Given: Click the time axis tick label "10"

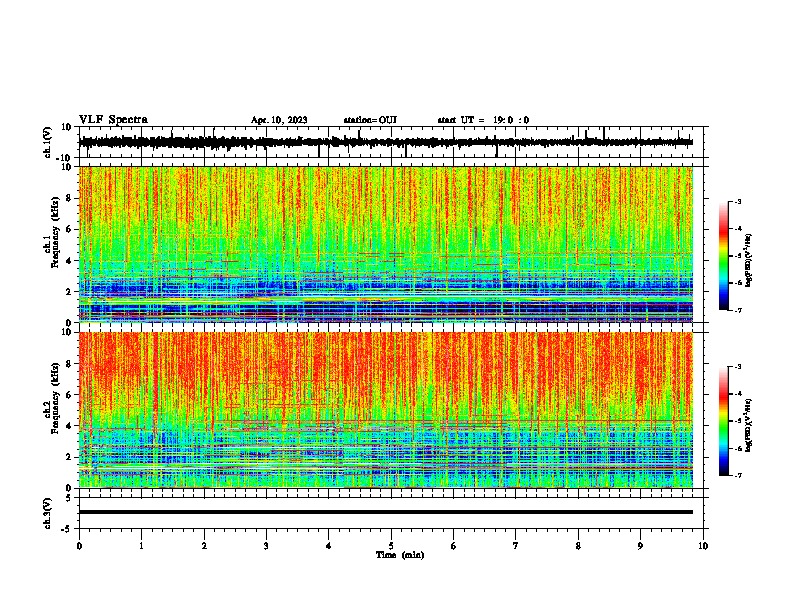Looking at the screenshot, I should [703, 546].
